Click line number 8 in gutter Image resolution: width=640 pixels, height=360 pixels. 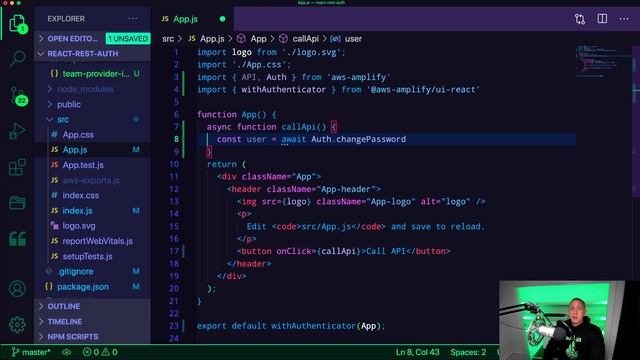pos(176,139)
